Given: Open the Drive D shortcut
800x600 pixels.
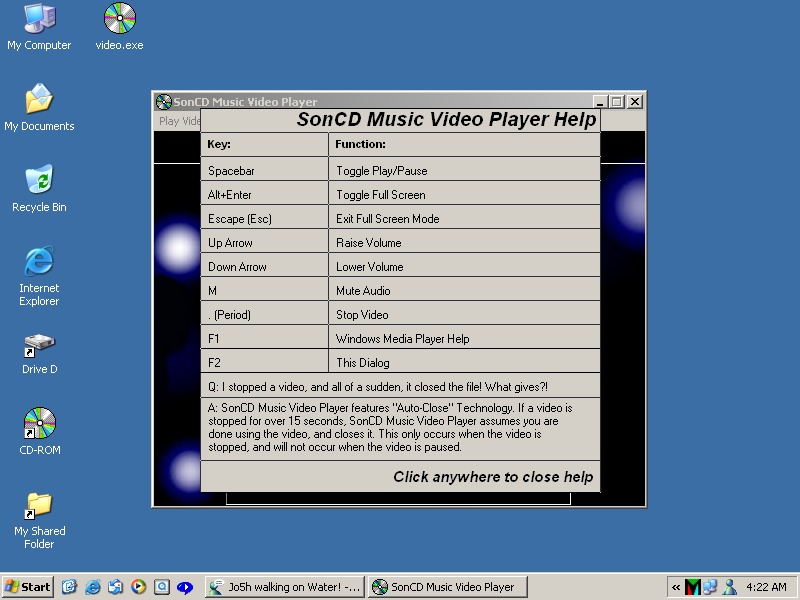Looking at the screenshot, I should (x=39, y=346).
